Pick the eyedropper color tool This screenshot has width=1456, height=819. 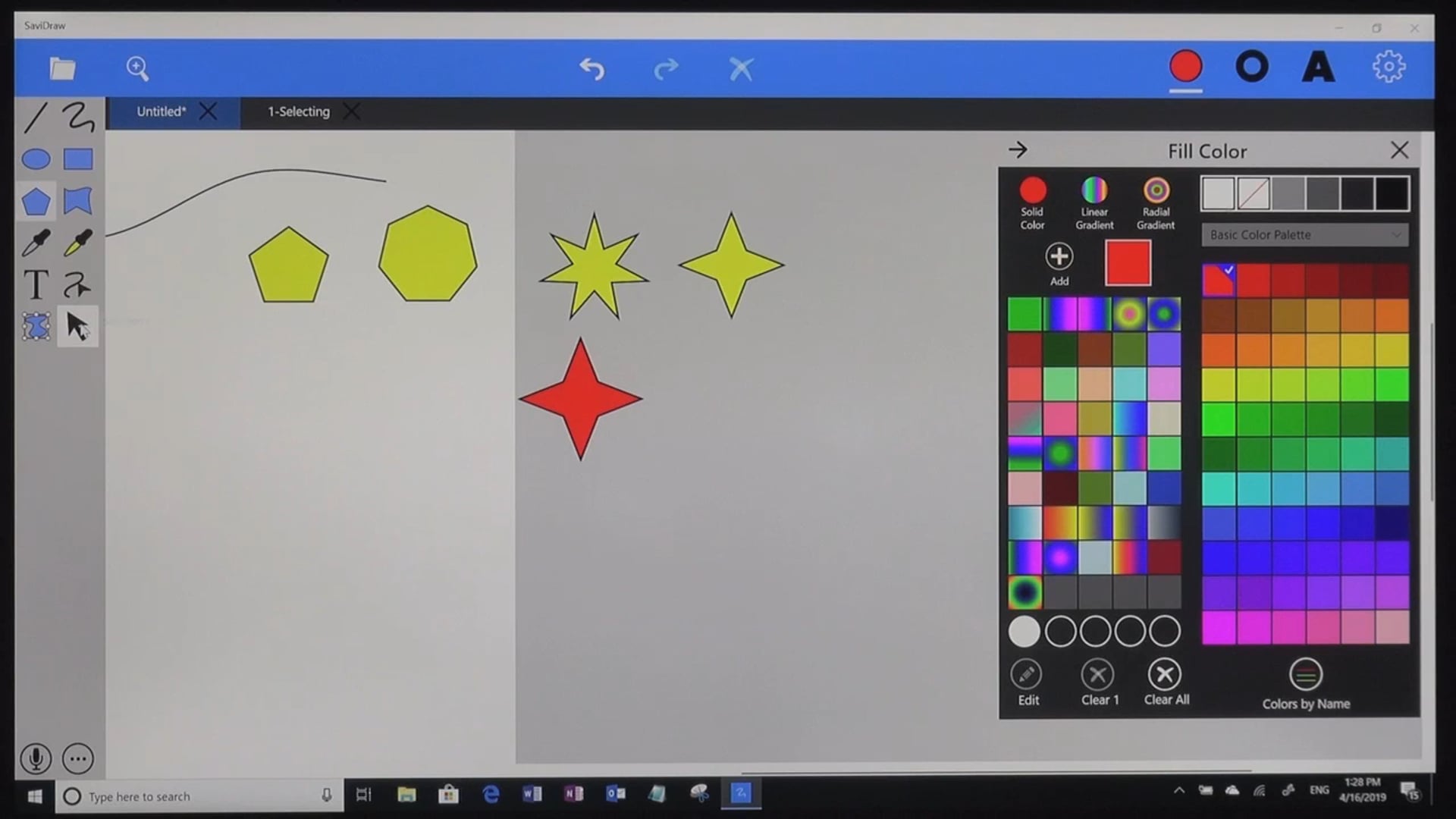pos(36,243)
